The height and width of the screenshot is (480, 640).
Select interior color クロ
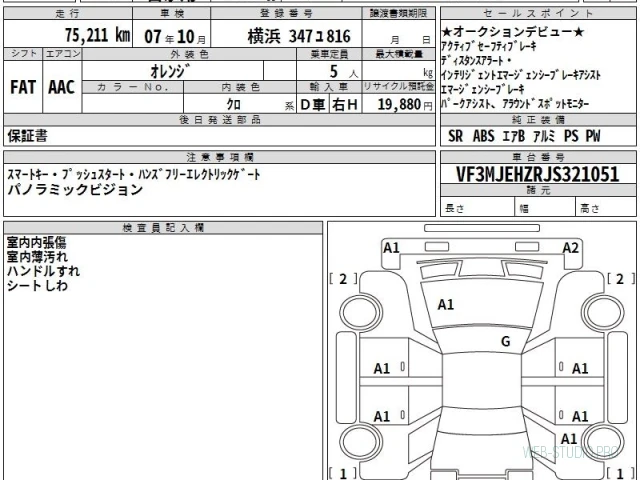coord(233,104)
